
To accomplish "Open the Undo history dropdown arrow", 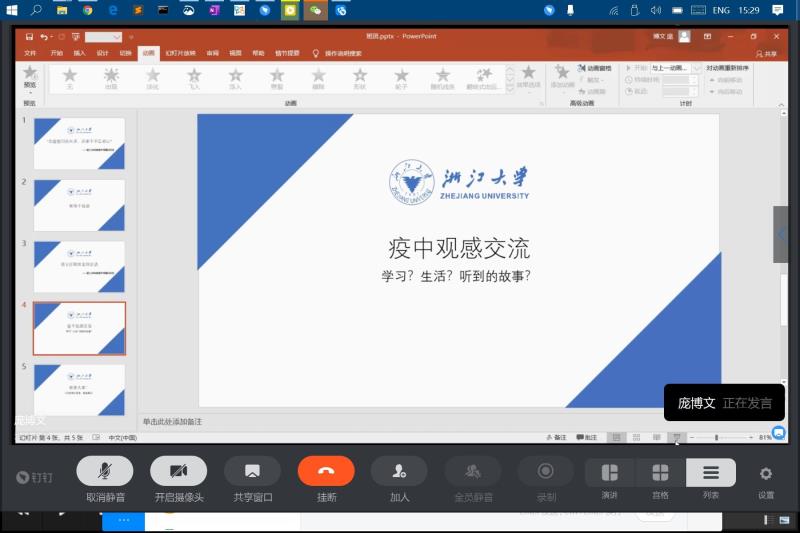I will pyautogui.click(x=52, y=37).
